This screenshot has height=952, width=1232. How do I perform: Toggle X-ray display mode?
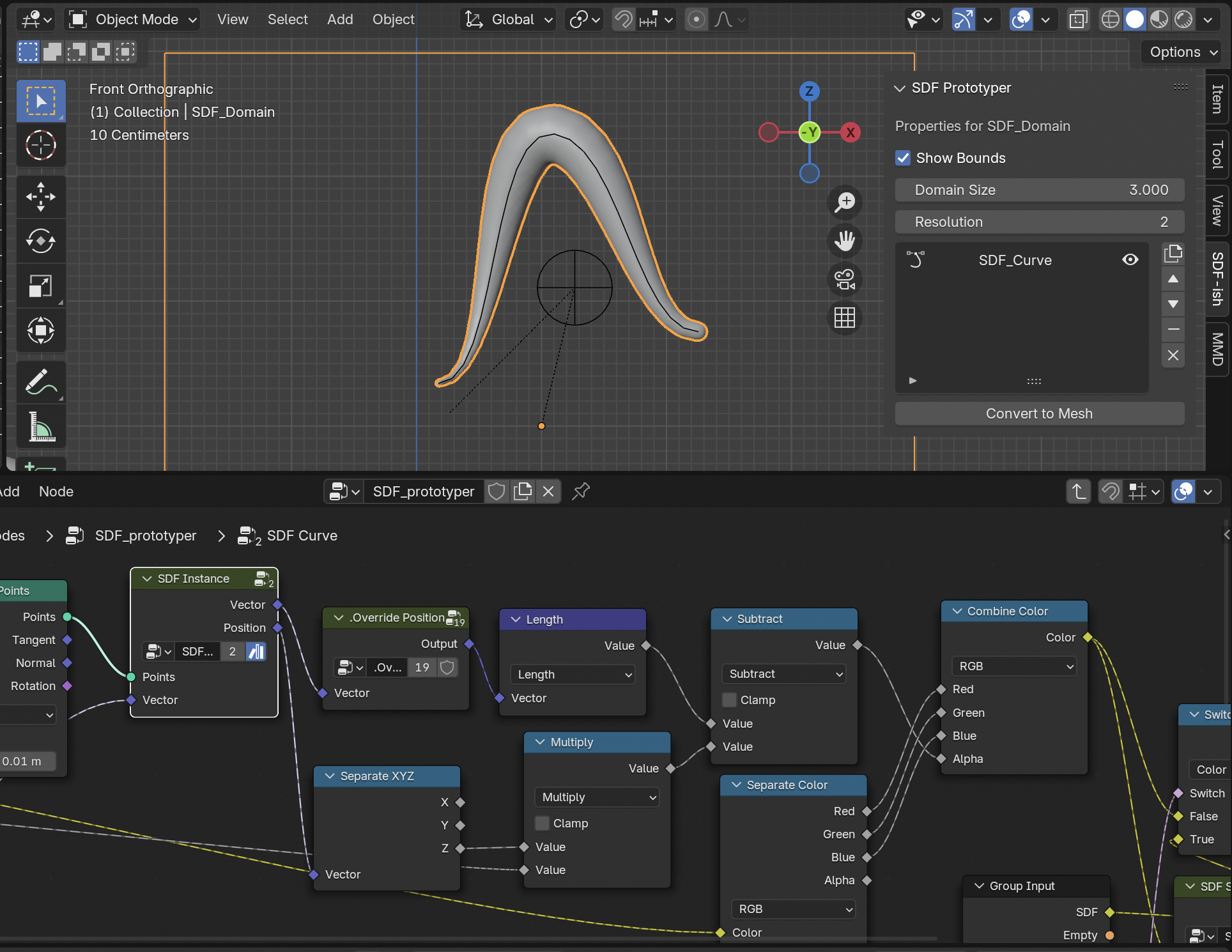click(x=1078, y=20)
